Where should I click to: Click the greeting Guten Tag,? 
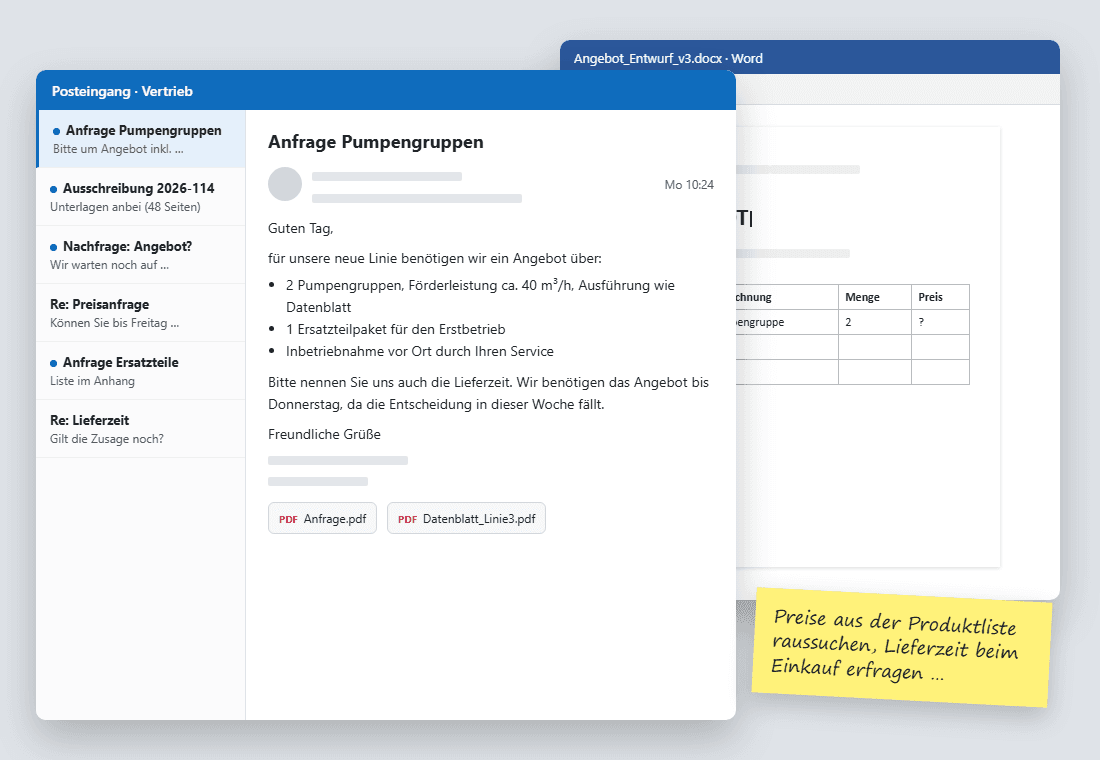click(x=300, y=229)
